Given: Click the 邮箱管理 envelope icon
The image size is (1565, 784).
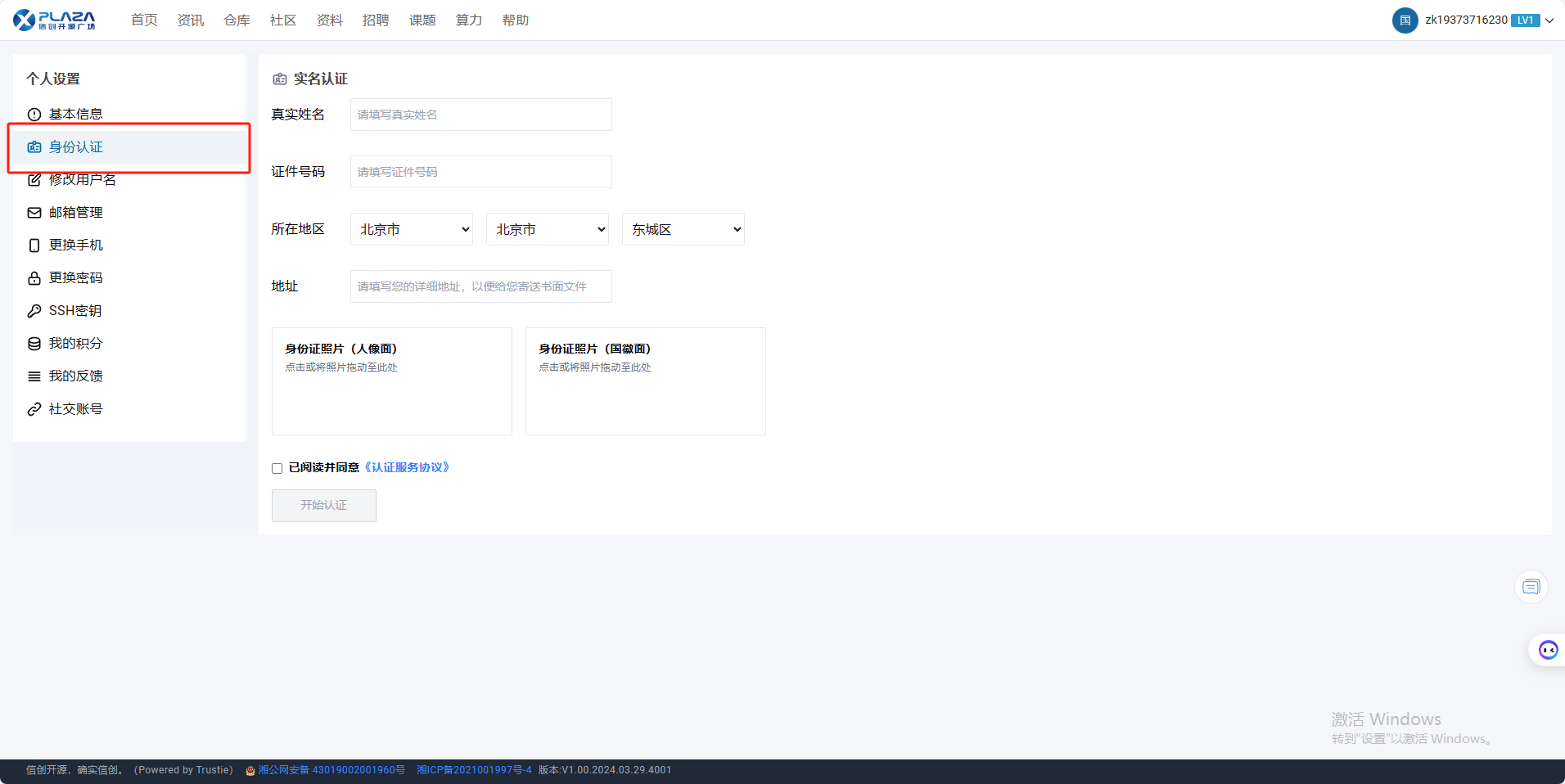Looking at the screenshot, I should pos(34,213).
